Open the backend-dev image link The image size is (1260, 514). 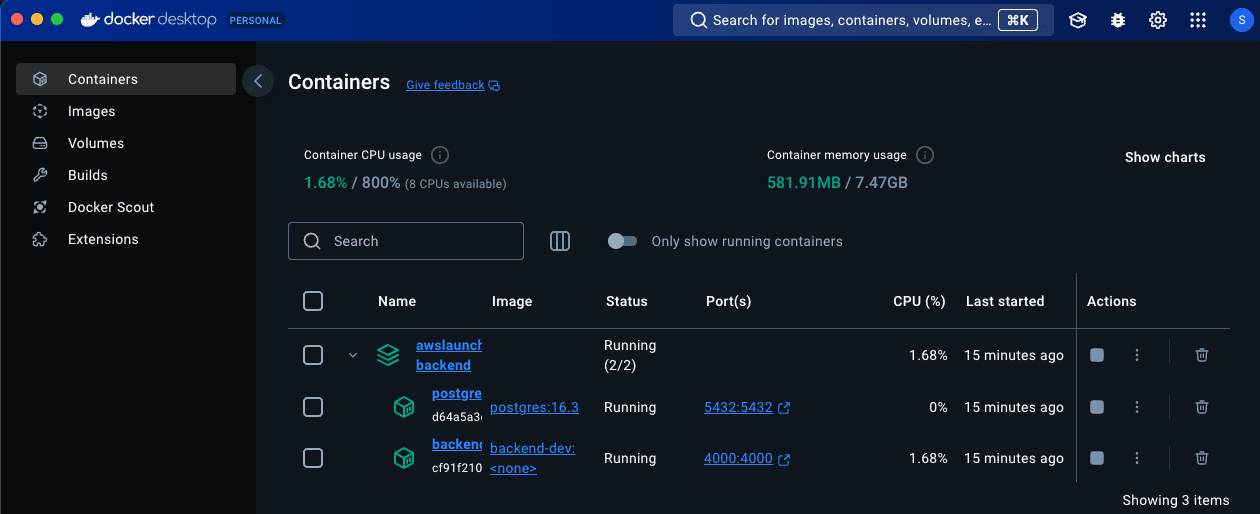coord(533,458)
